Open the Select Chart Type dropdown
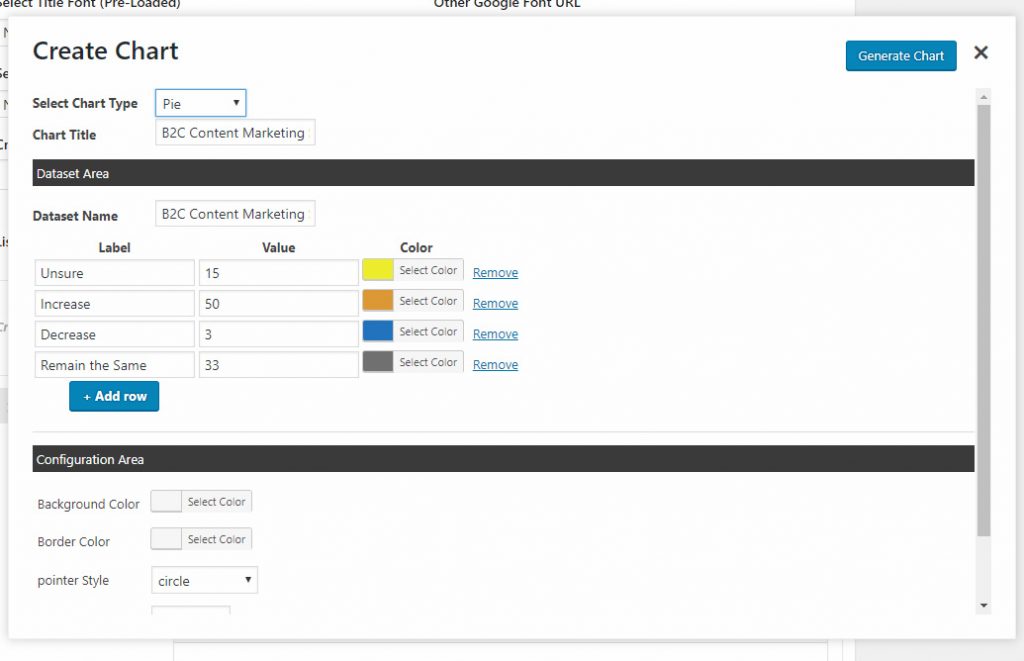This screenshot has width=1024, height=661. (200, 103)
